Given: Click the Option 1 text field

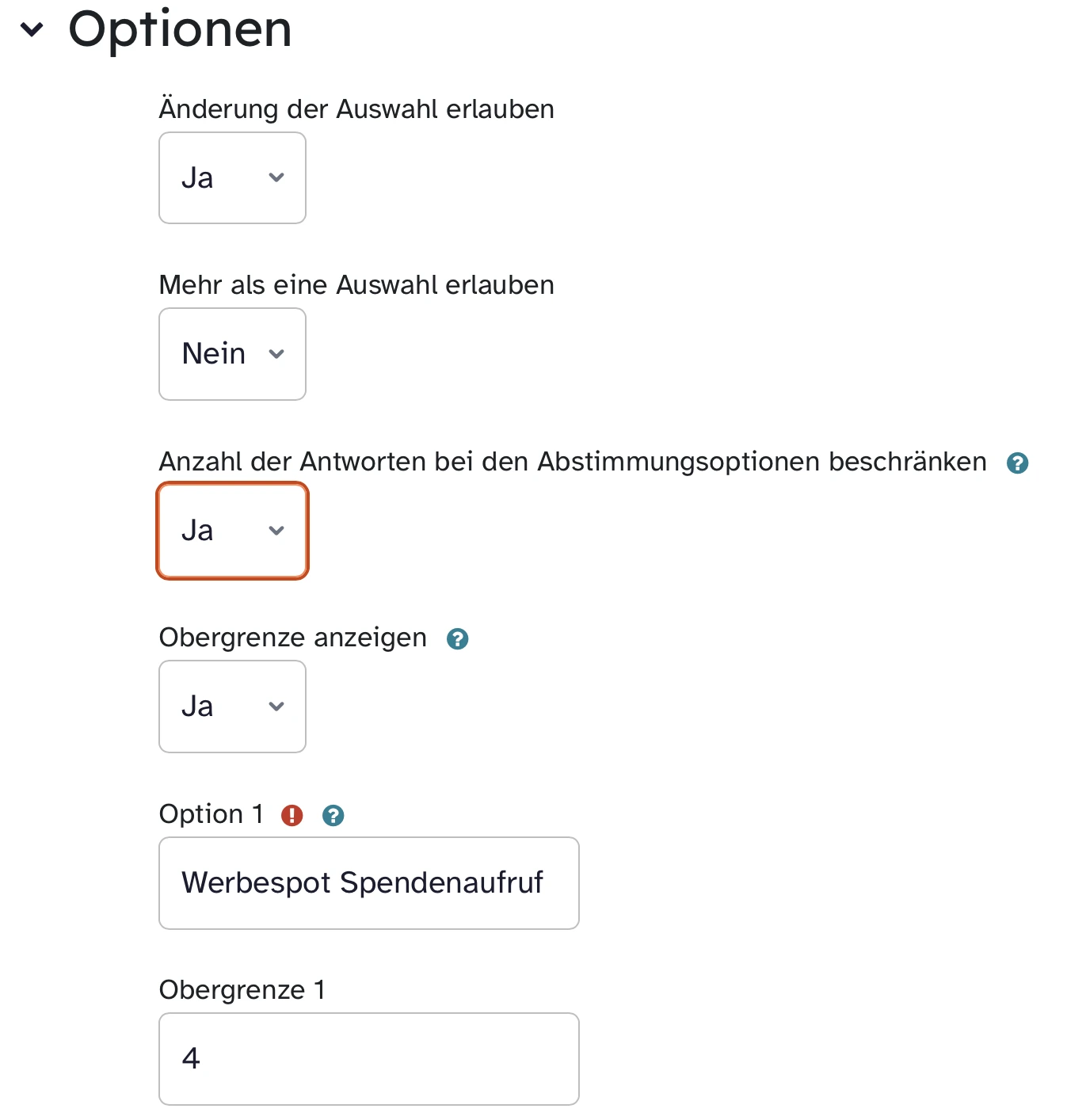Looking at the screenshot, I should click(x=368, y=883).
